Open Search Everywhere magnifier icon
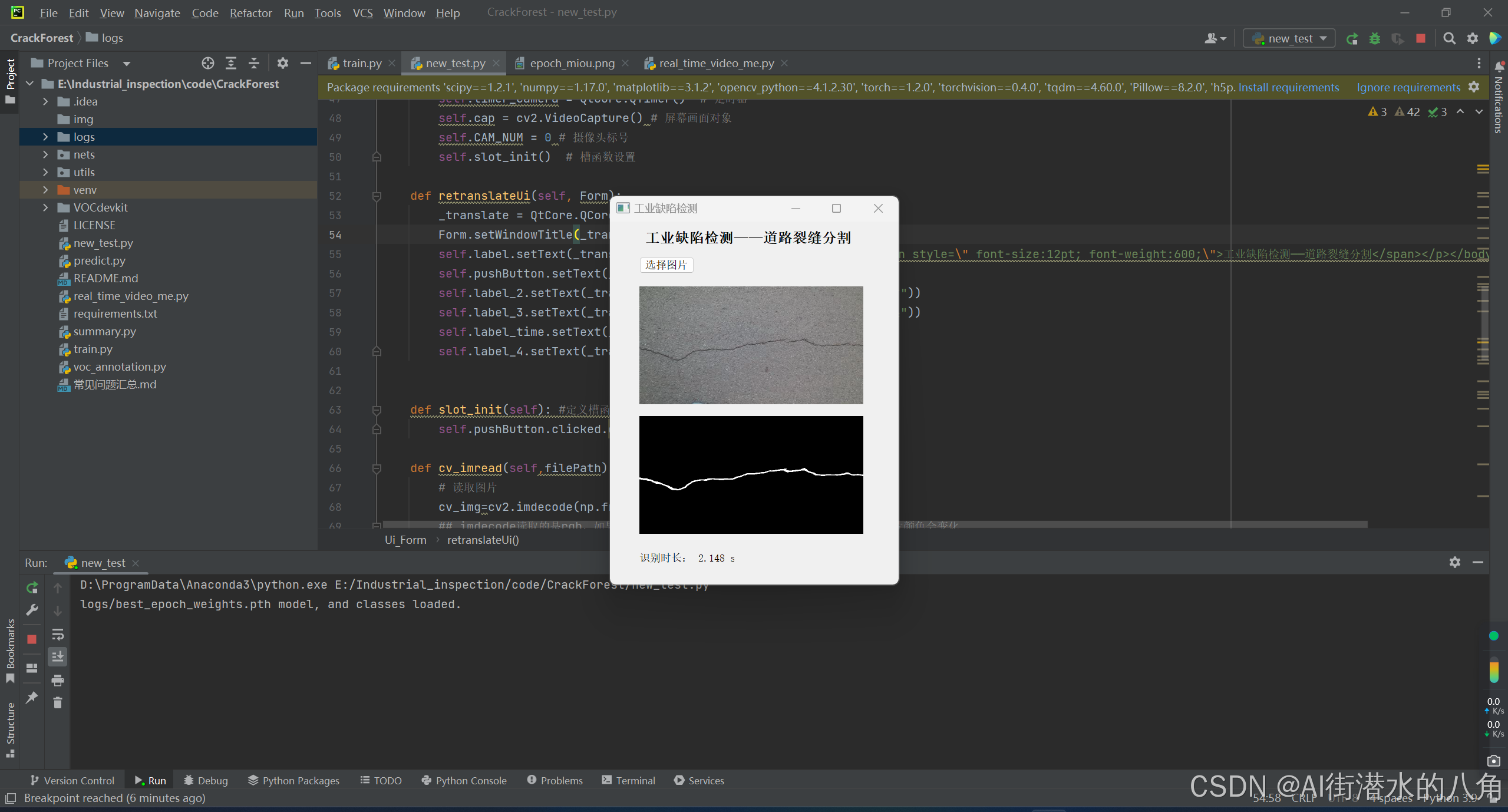1508x812 pixels. (x=1449, y=38)
